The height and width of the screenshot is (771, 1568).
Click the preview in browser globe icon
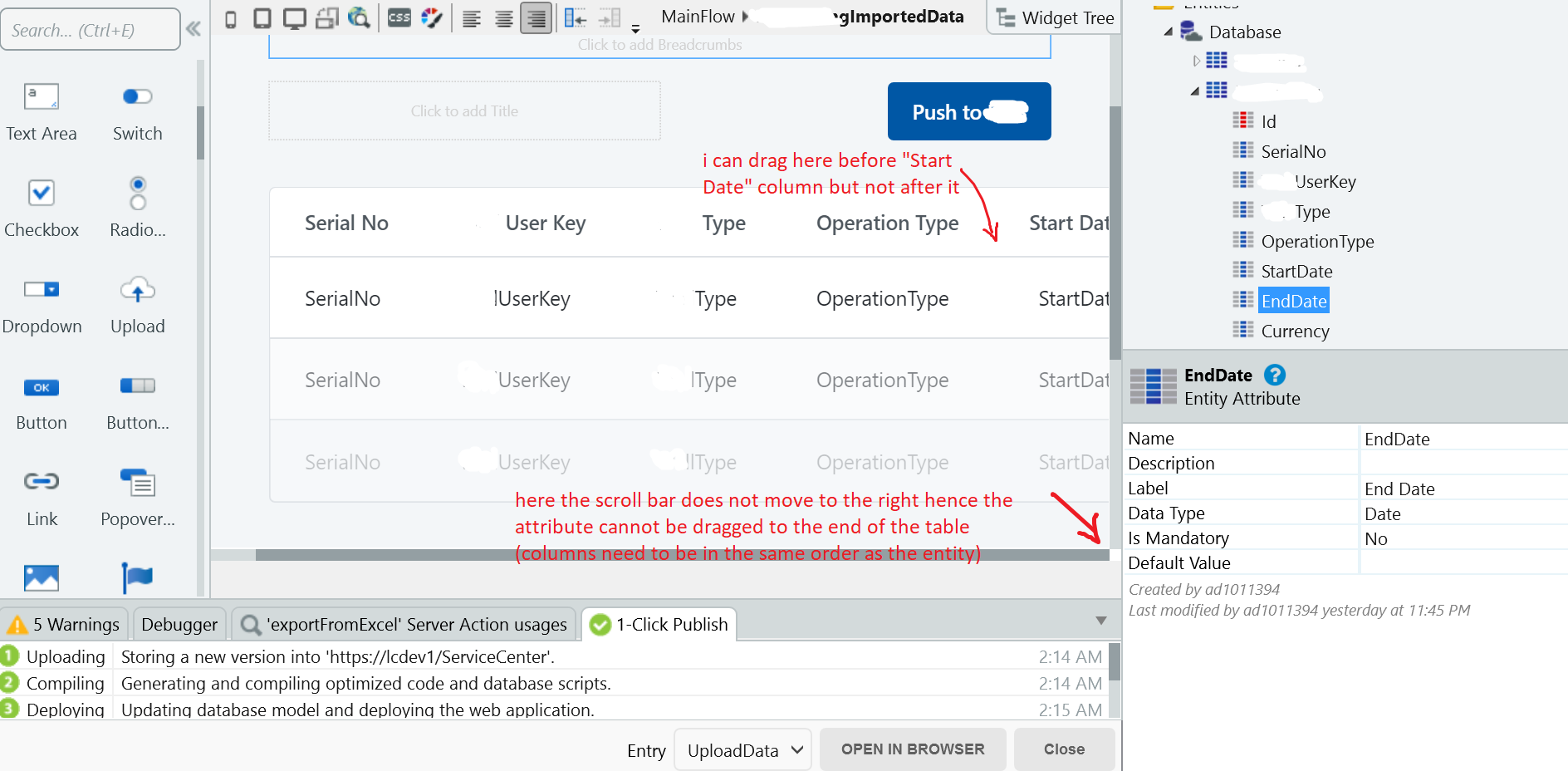[359, 17]
